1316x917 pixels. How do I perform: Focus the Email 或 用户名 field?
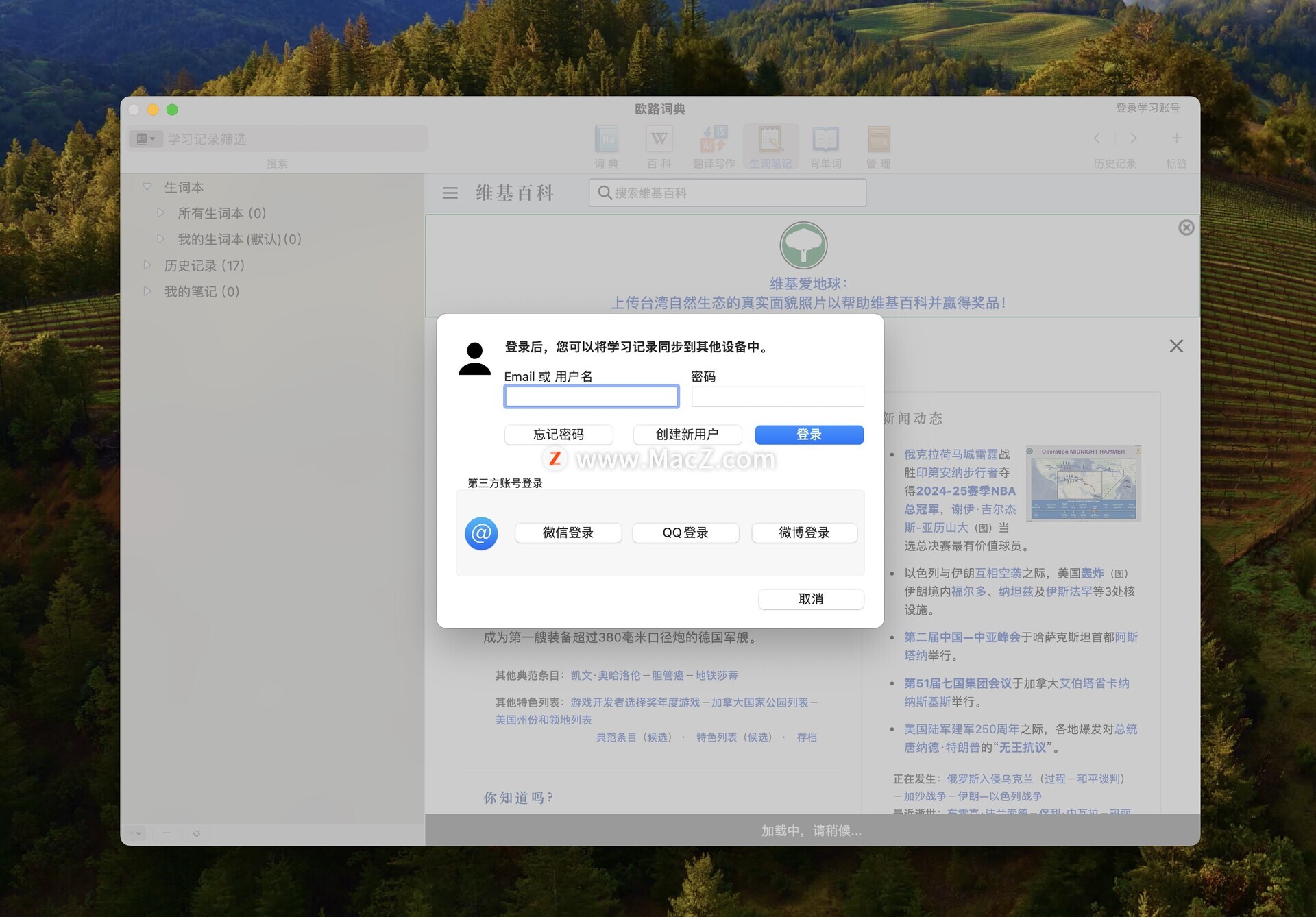pyautogui.click(x=592, y=396)
